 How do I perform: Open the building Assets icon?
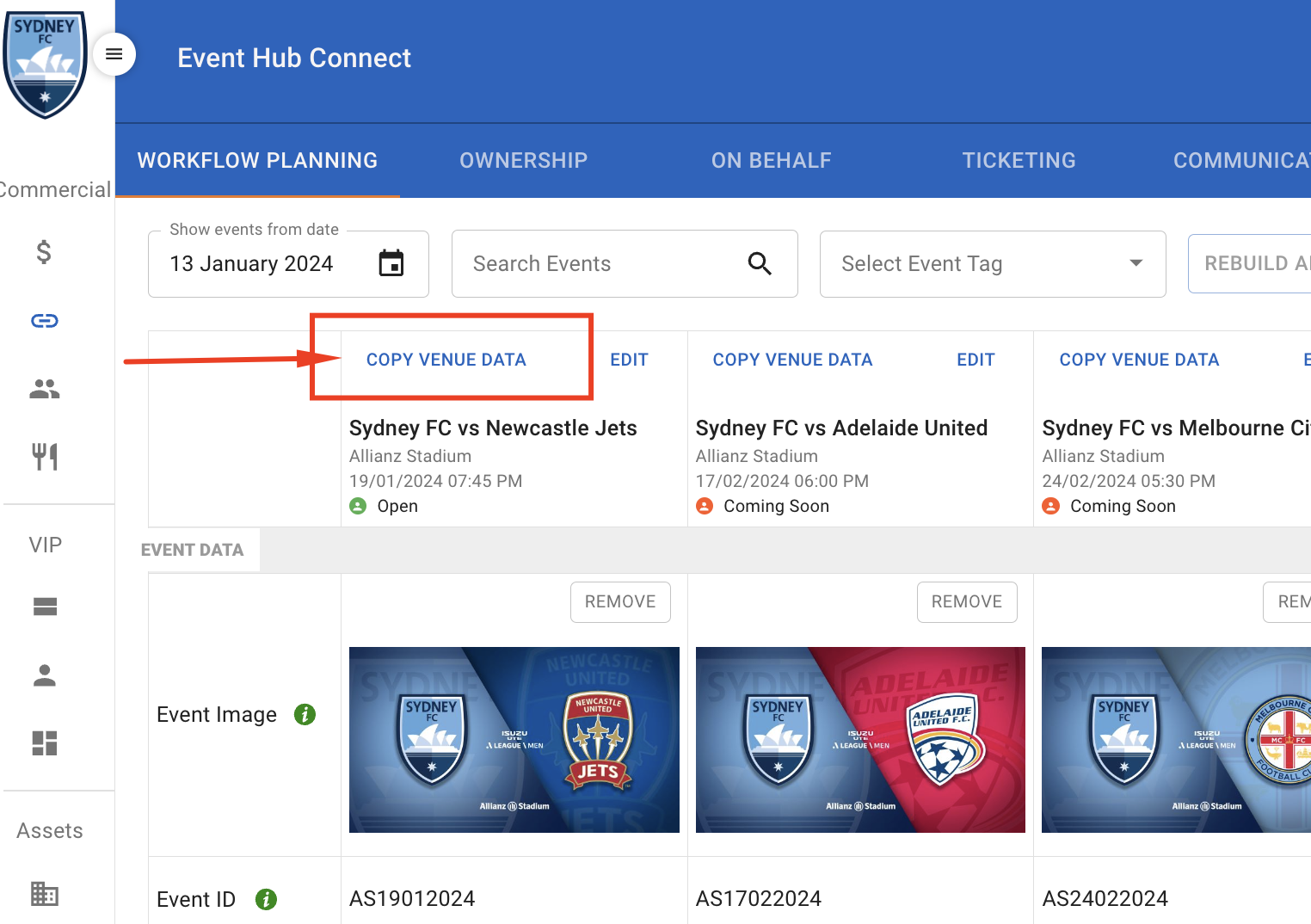click(x=45, y=894)
